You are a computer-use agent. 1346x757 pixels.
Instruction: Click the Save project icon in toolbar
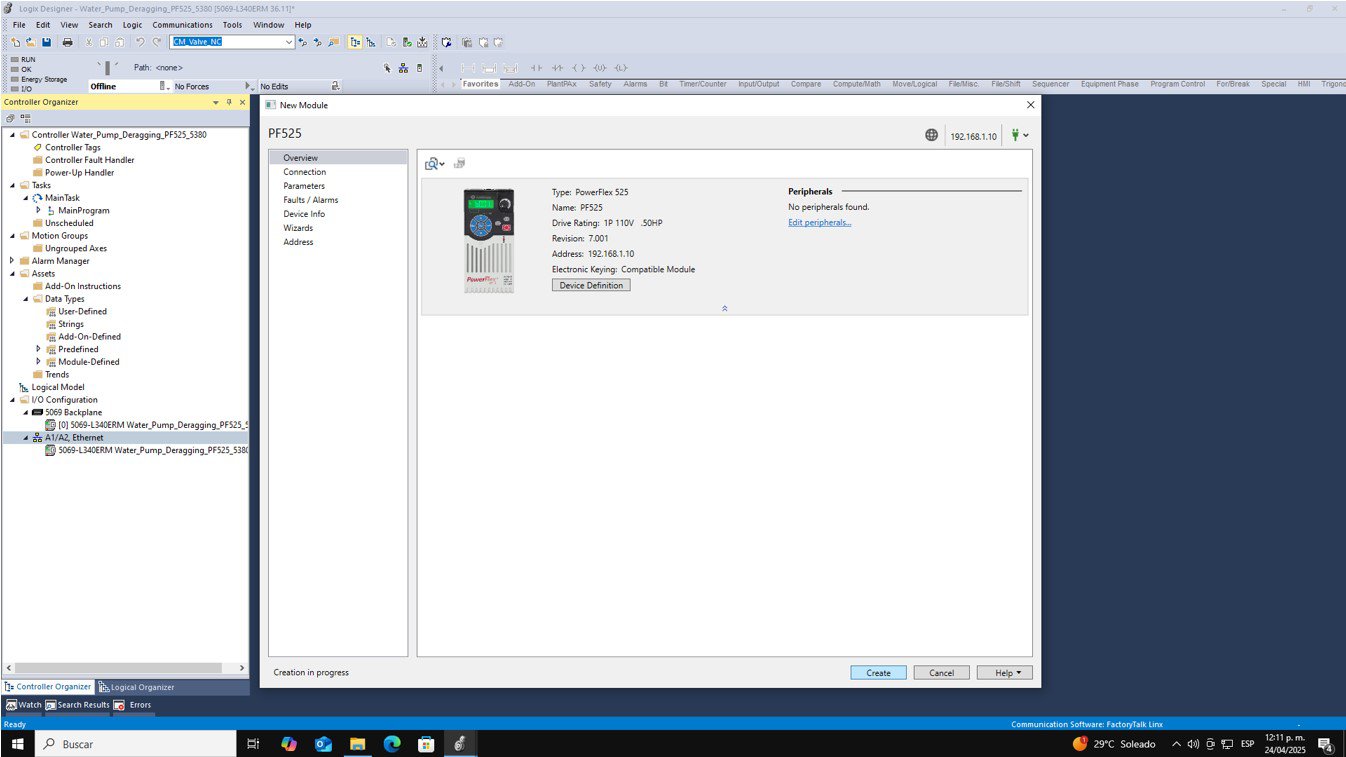point(46,42)
